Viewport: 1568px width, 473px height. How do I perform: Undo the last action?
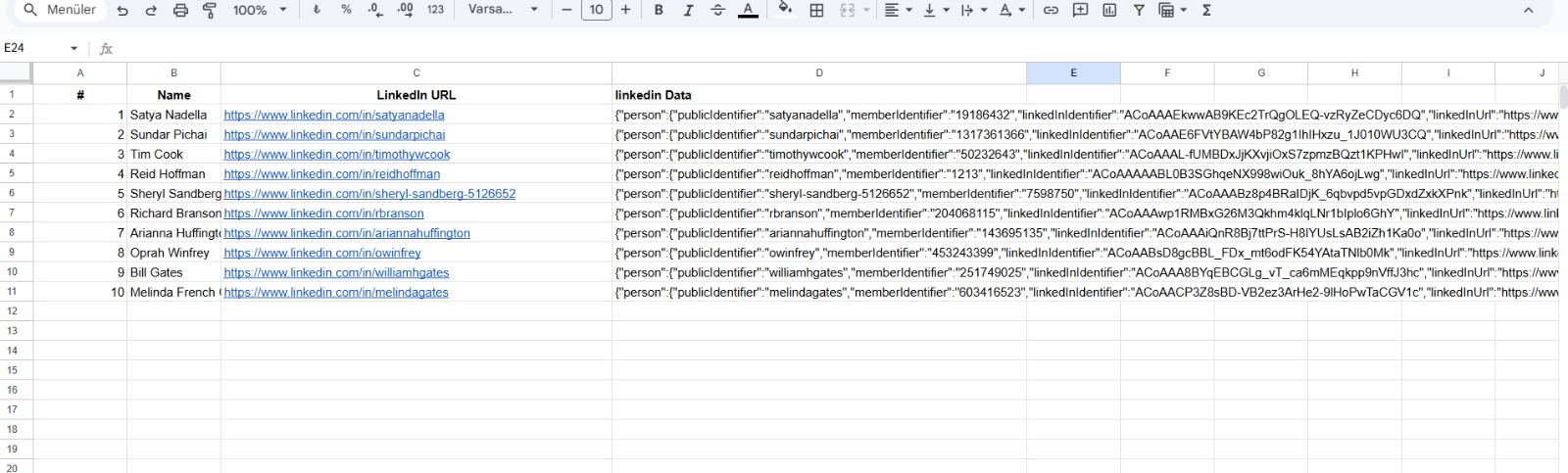(x=122, y=10)
